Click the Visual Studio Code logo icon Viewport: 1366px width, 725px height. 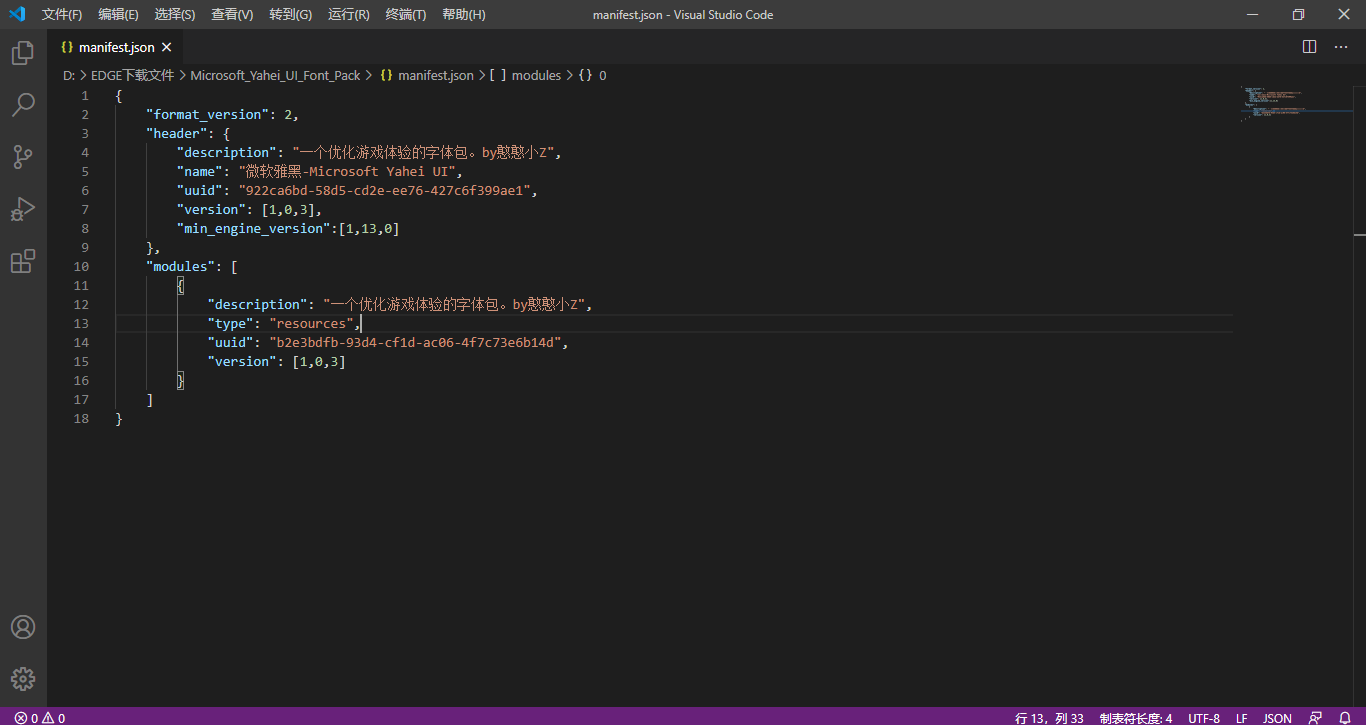(x=17, y=14)
